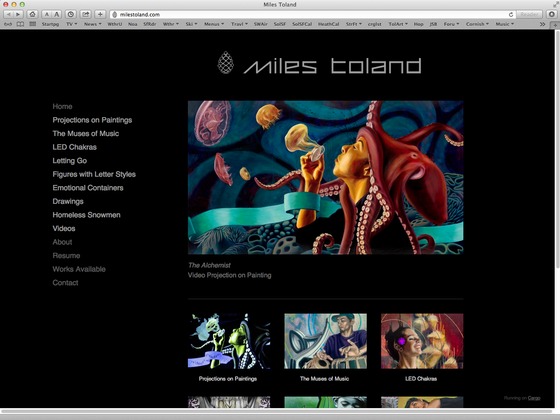Open the Reading List glasses icon
The width and height of the screenshot is (560, 420).
coord(8,24)
